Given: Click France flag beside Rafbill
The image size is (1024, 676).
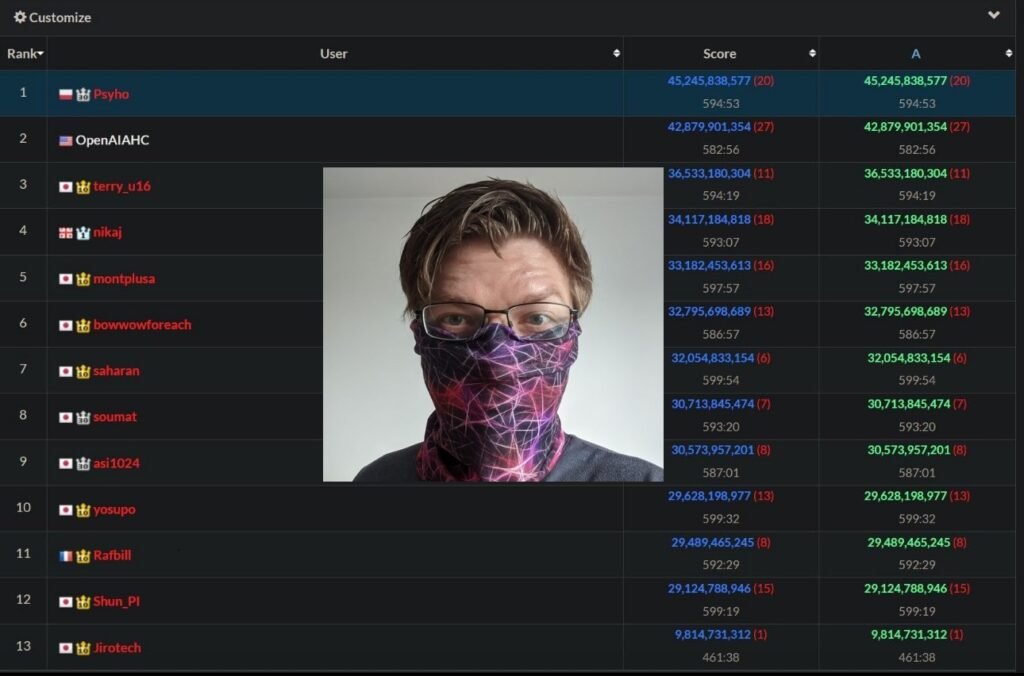Looking at the screenshot, I should [x=65, y=556].
